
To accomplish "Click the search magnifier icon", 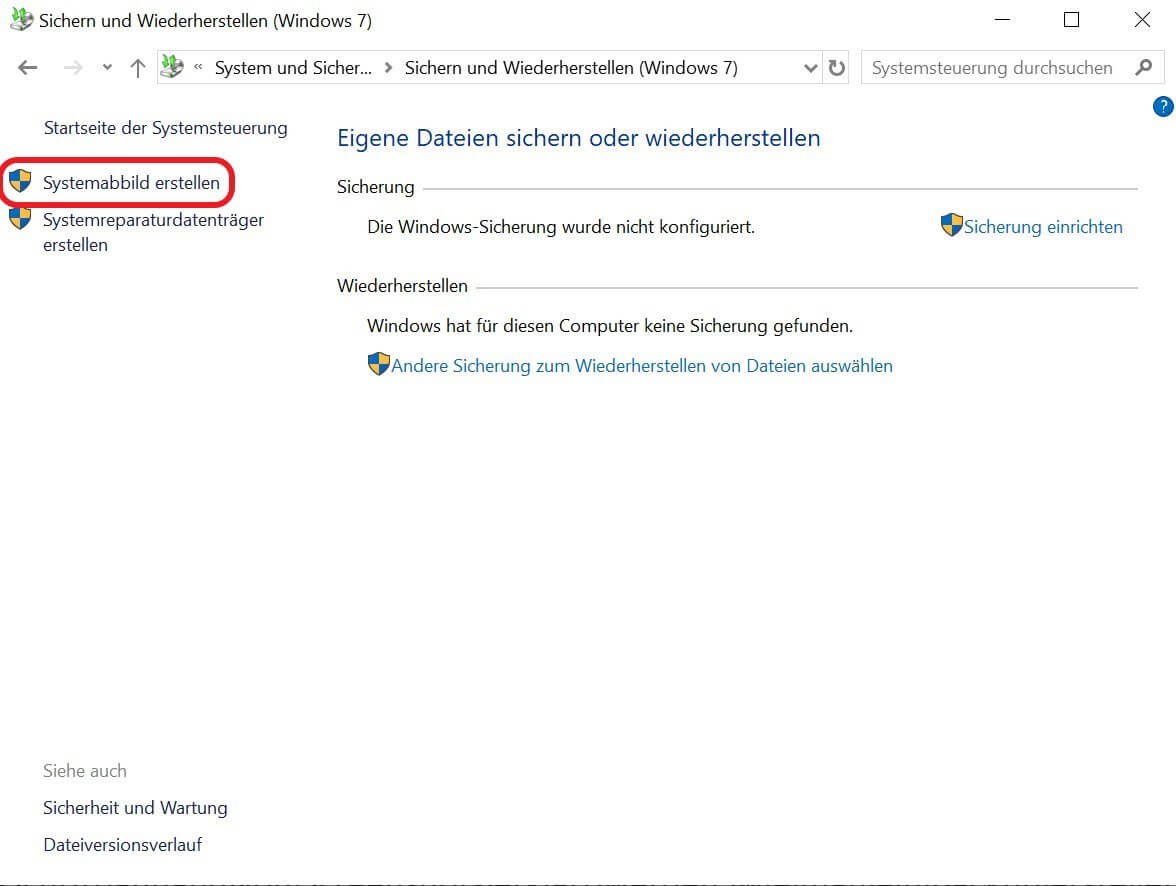I will (1144, 68).
